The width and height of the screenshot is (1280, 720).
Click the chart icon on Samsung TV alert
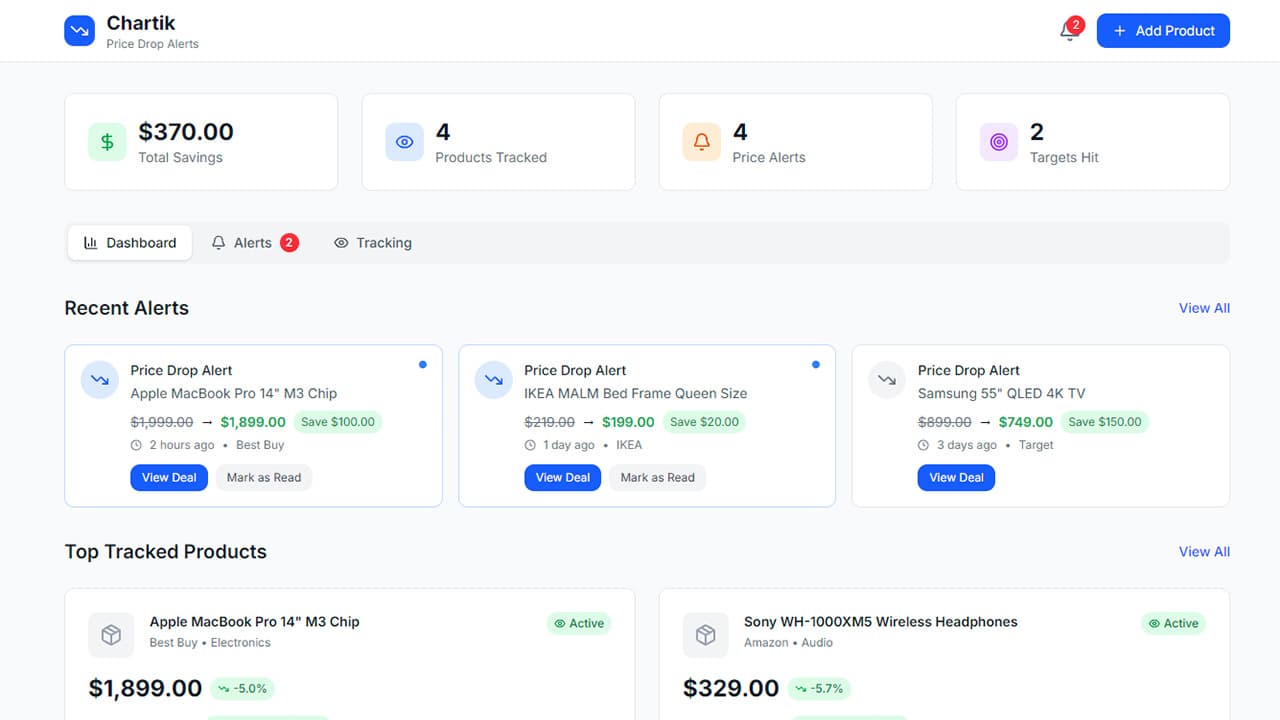click(x=887, y=379)
